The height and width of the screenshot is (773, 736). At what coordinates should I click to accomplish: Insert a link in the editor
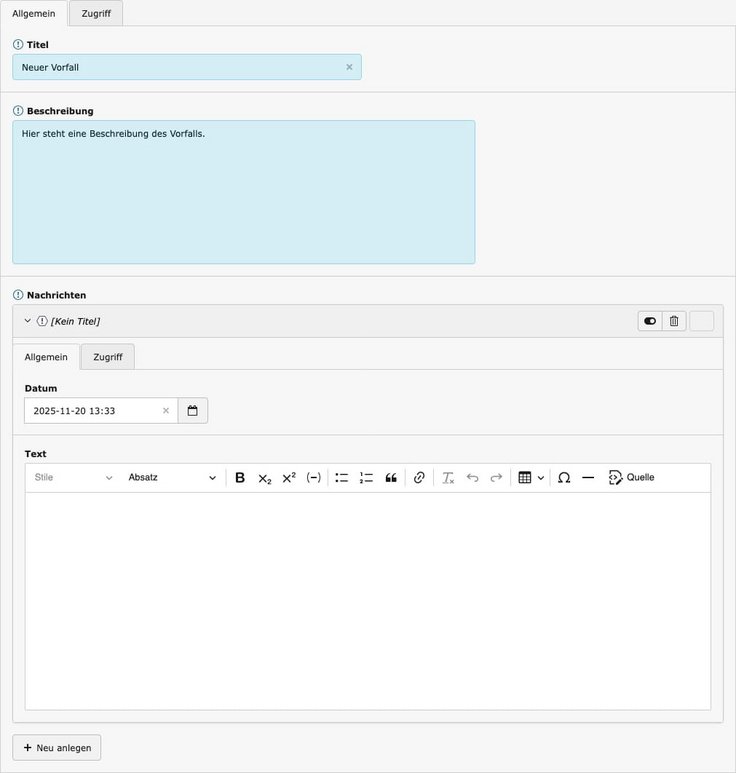tap(419, 478)
